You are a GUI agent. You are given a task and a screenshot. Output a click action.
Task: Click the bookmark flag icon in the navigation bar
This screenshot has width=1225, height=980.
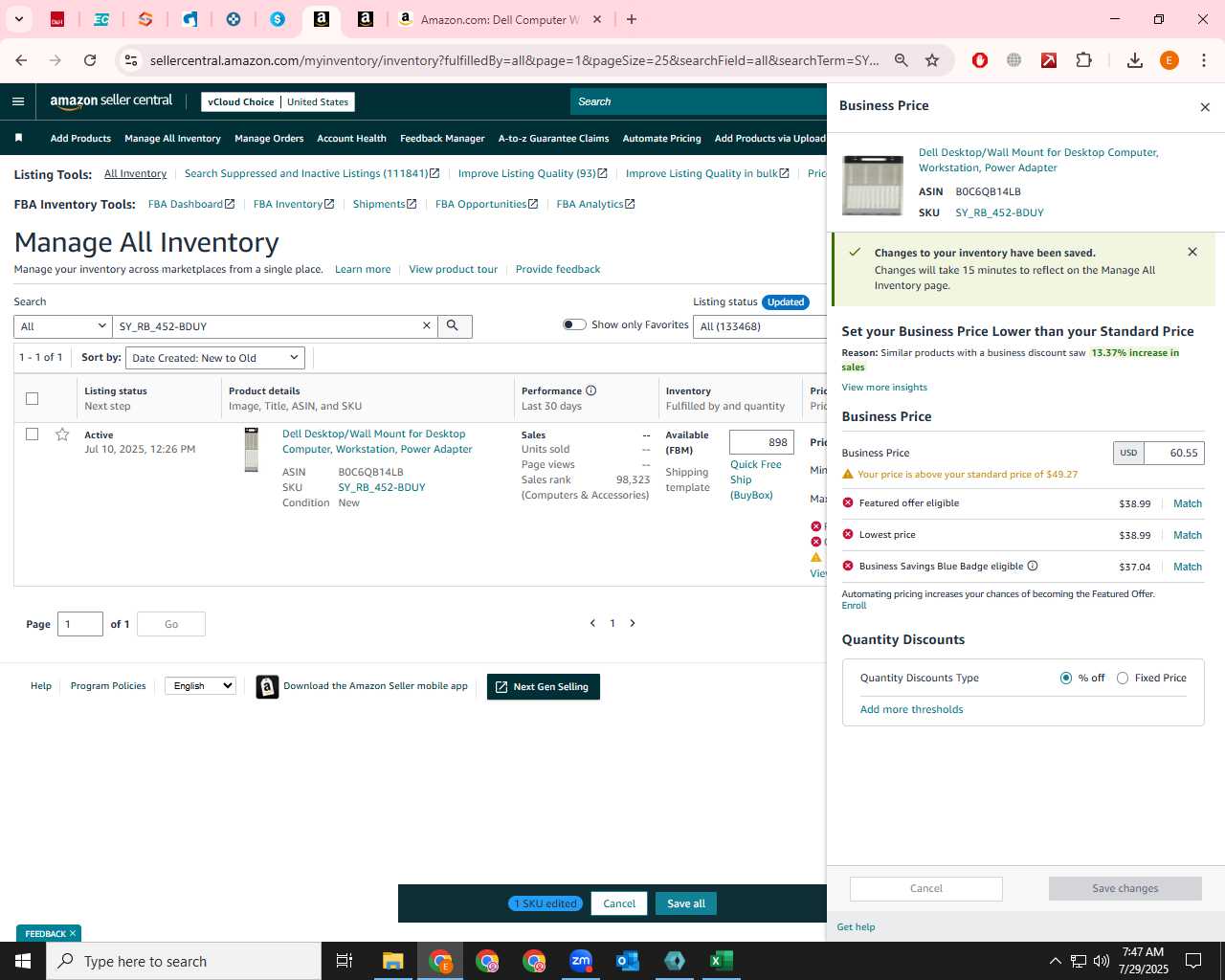click(18, 138)
